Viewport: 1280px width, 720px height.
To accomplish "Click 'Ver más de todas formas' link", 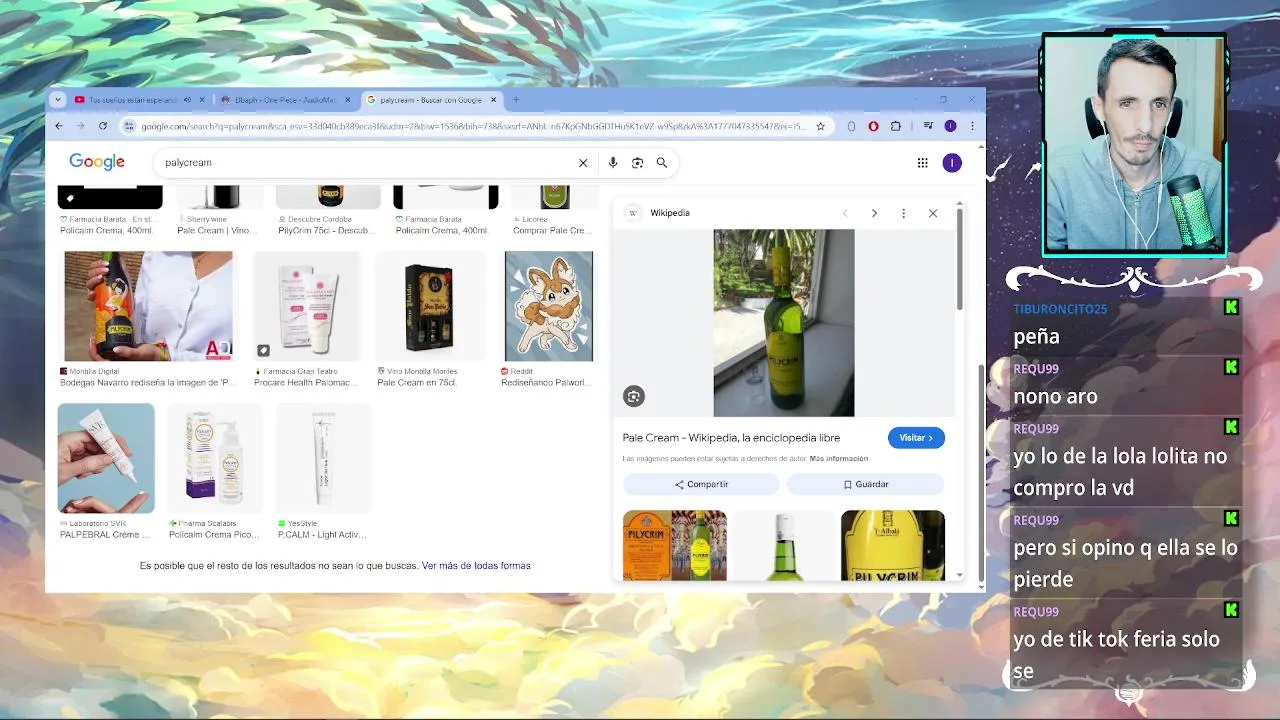I will pyautogui.click(x=476, y=566).
